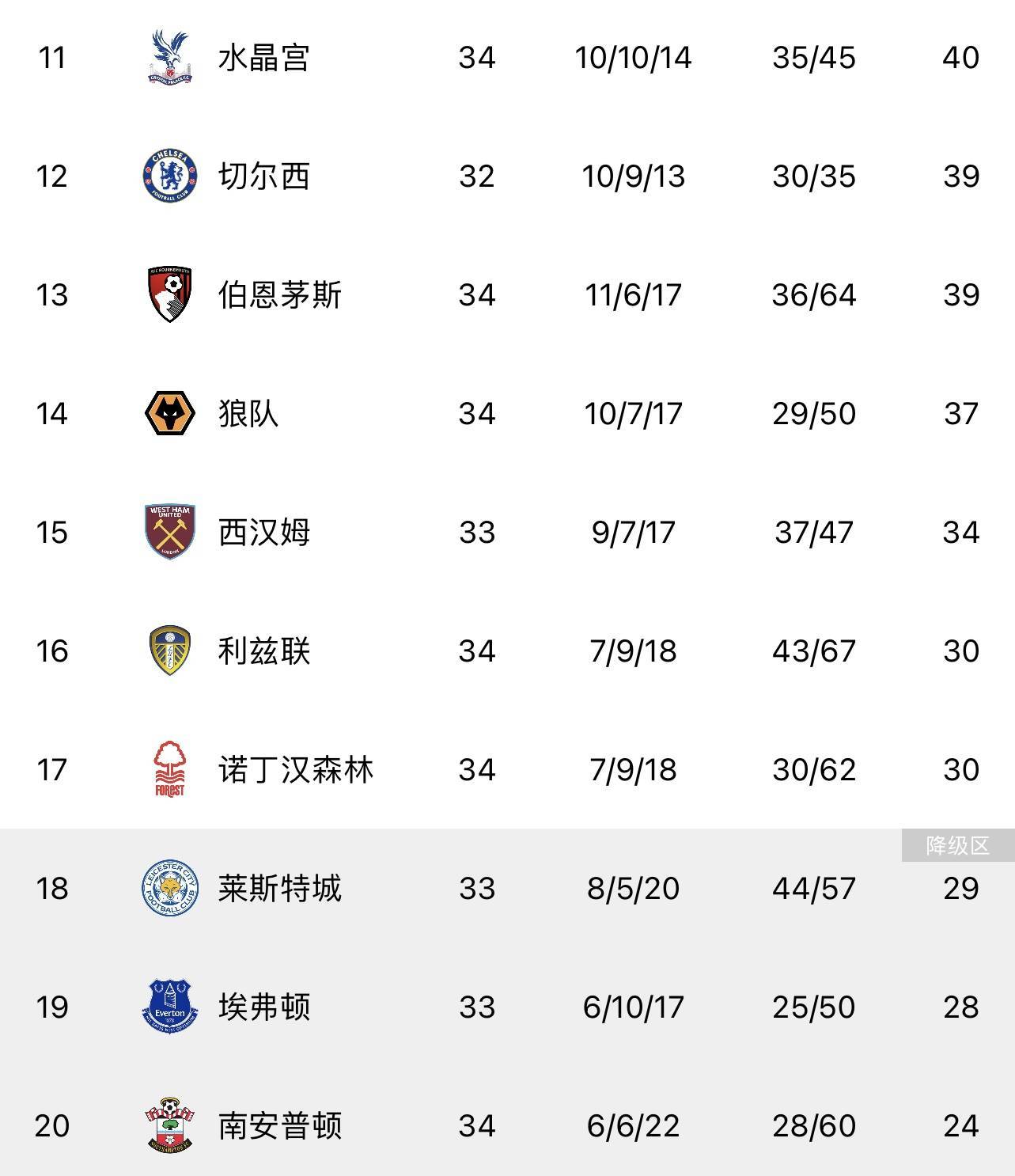Tap the Leicester City crest
The width and height of the screenshot is (1015, 1176).
tap(169, 888)
